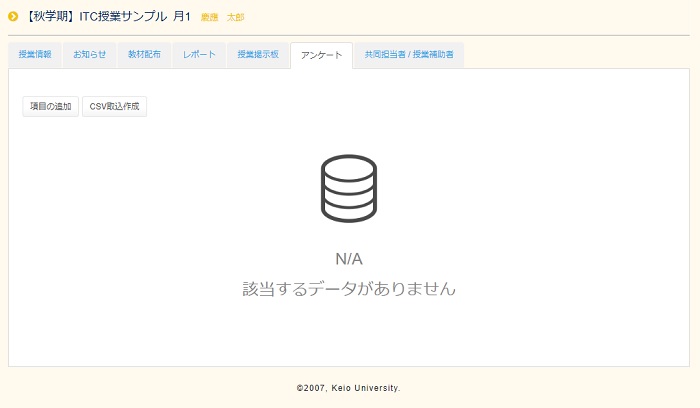Open the 授業掲示板 tab
Image resolution: width=700 pixels, height=408 pixels.
tap(257, 55)
